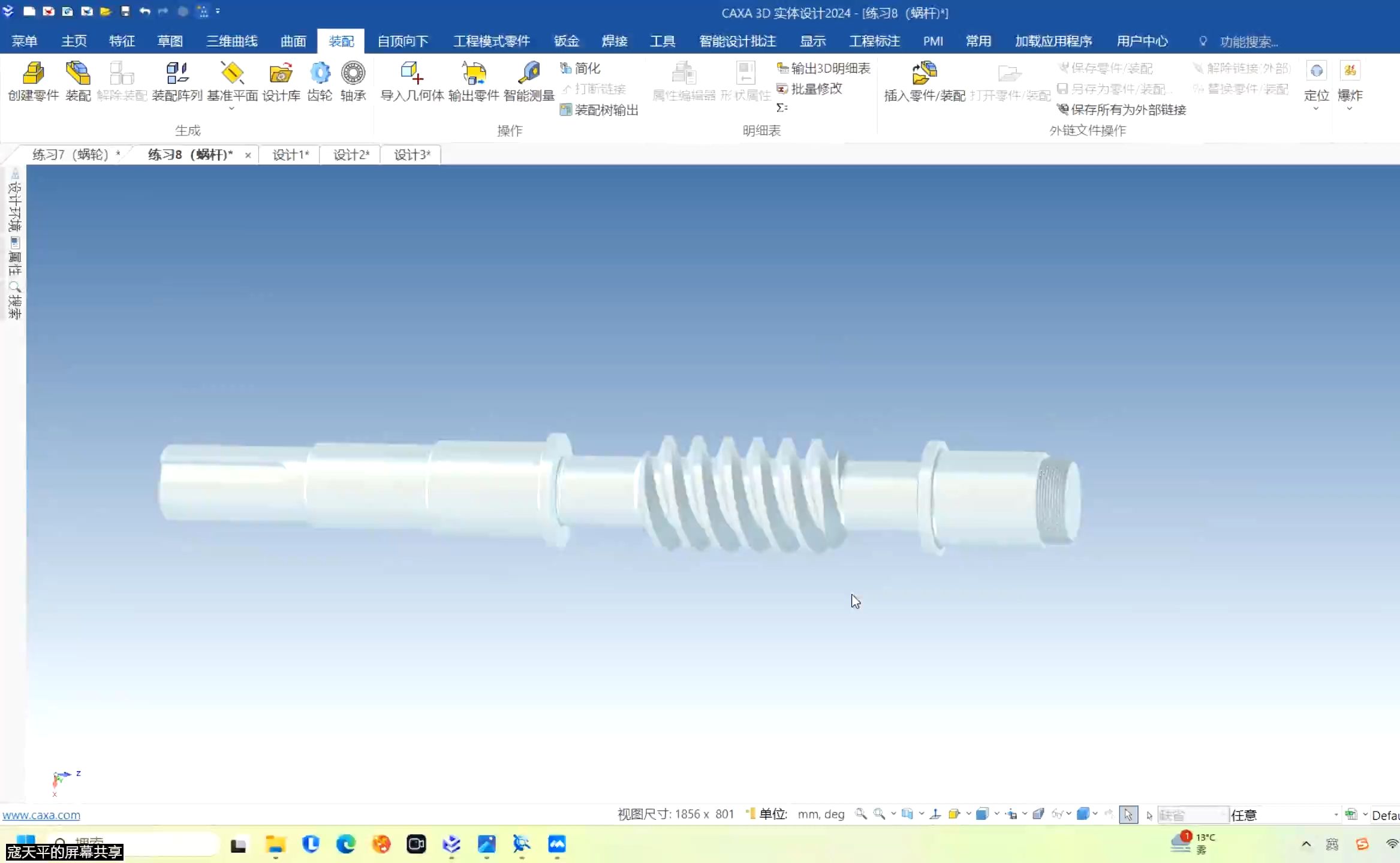Click the 轴承 bearing icon
This screenshot has height=863, width=1400.
click(353, 74)
